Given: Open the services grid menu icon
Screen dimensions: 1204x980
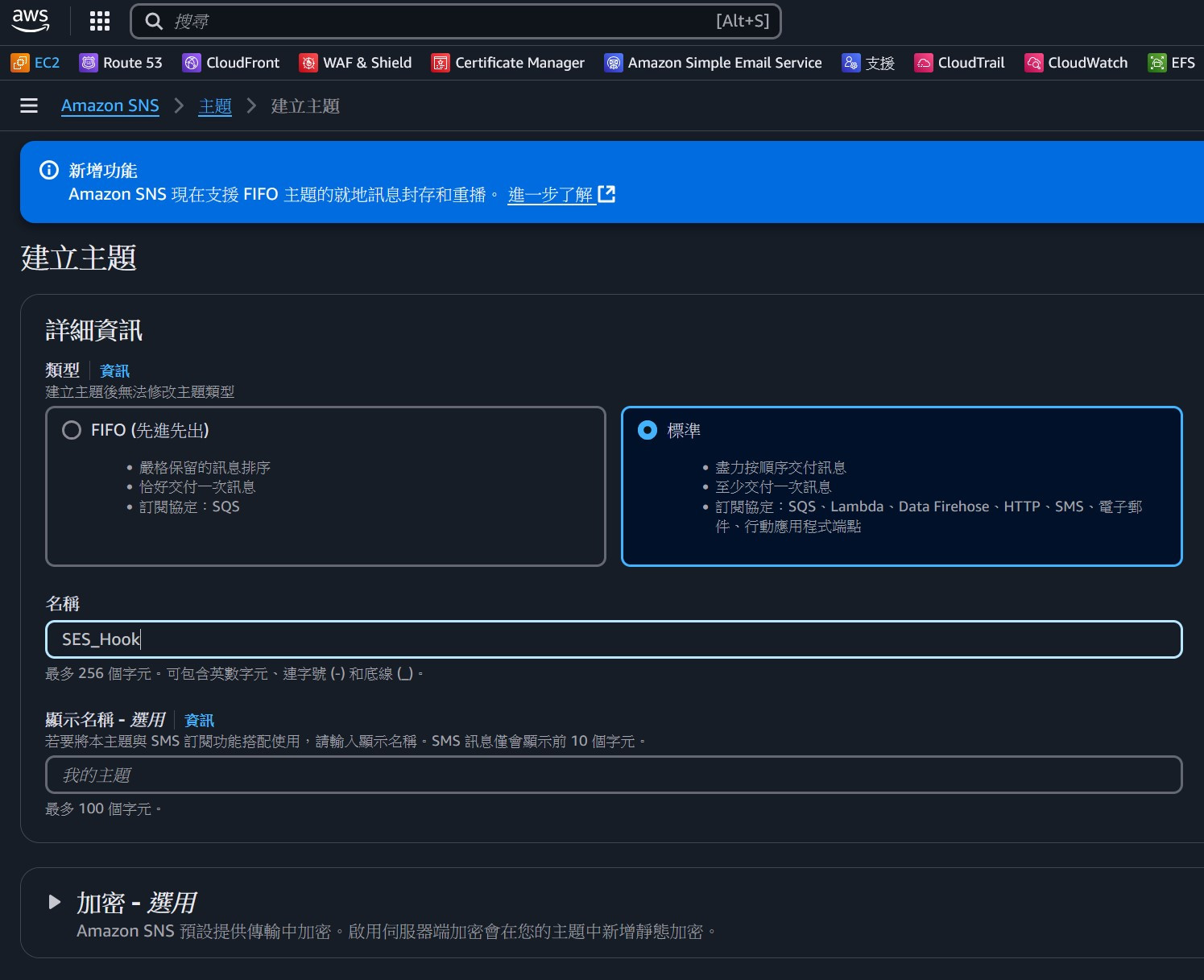Looking at the screenshot, I should point(100,21).
